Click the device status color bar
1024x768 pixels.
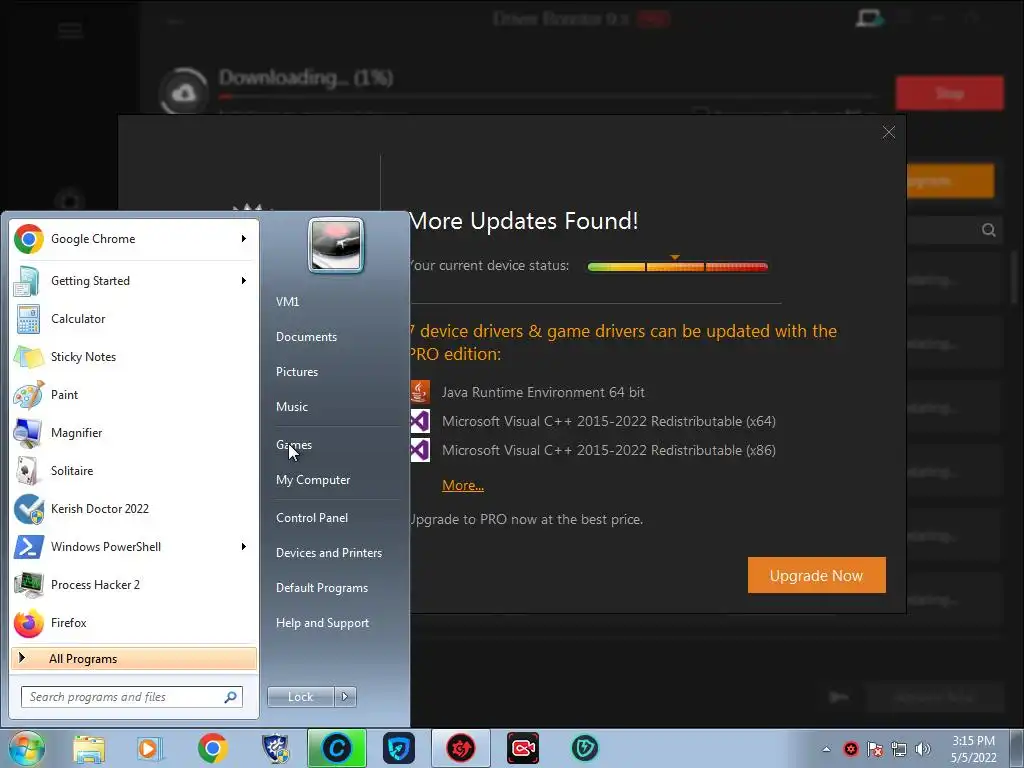click(677, 266)
